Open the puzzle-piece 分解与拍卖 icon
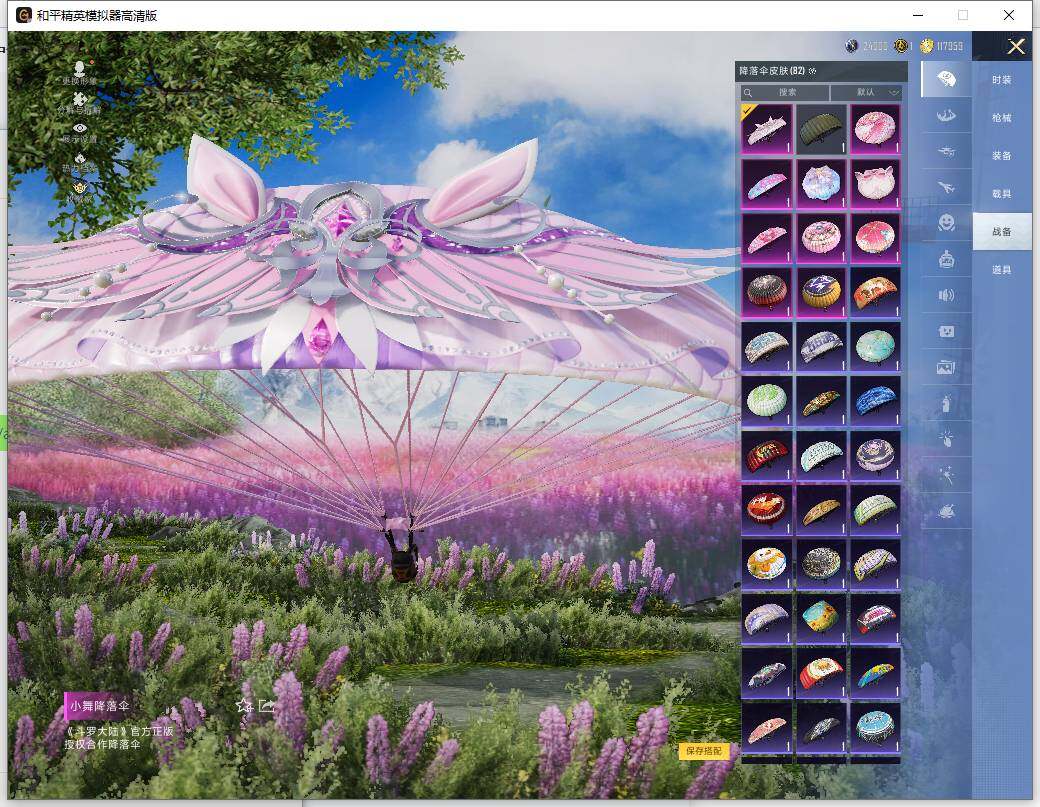This screenshot has height=807, width=1040. point(80,99)
